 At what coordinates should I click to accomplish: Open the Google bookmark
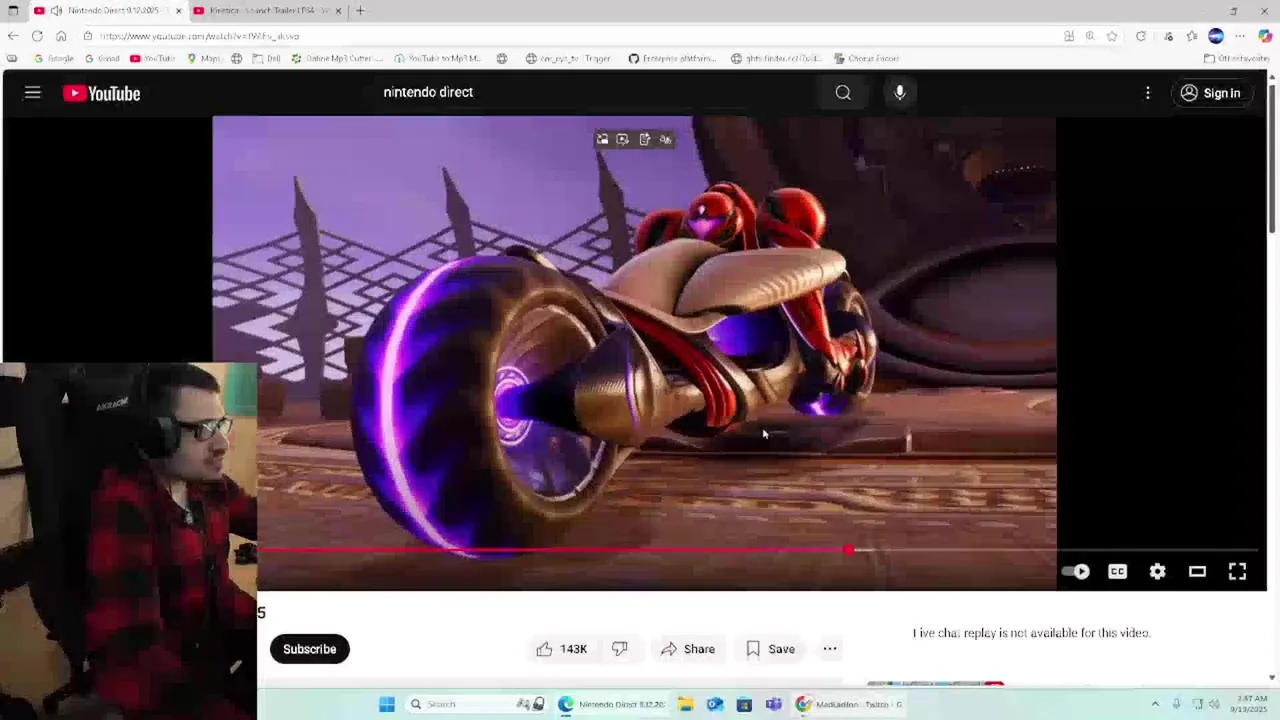(x=54, y=58)
